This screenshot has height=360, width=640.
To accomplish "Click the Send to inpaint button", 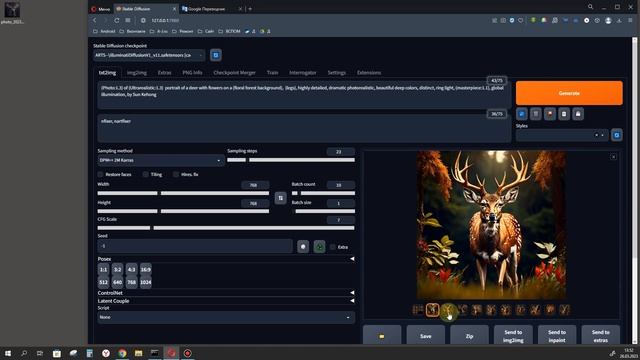I will pos(557,336).
